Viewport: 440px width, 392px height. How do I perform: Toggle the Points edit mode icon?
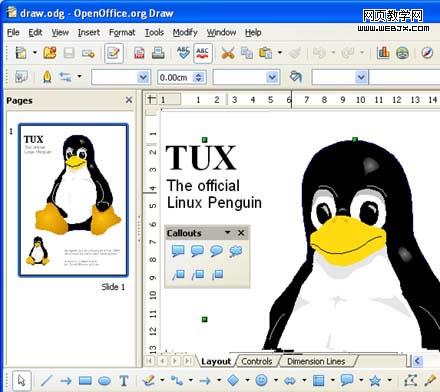coord(411,380)
